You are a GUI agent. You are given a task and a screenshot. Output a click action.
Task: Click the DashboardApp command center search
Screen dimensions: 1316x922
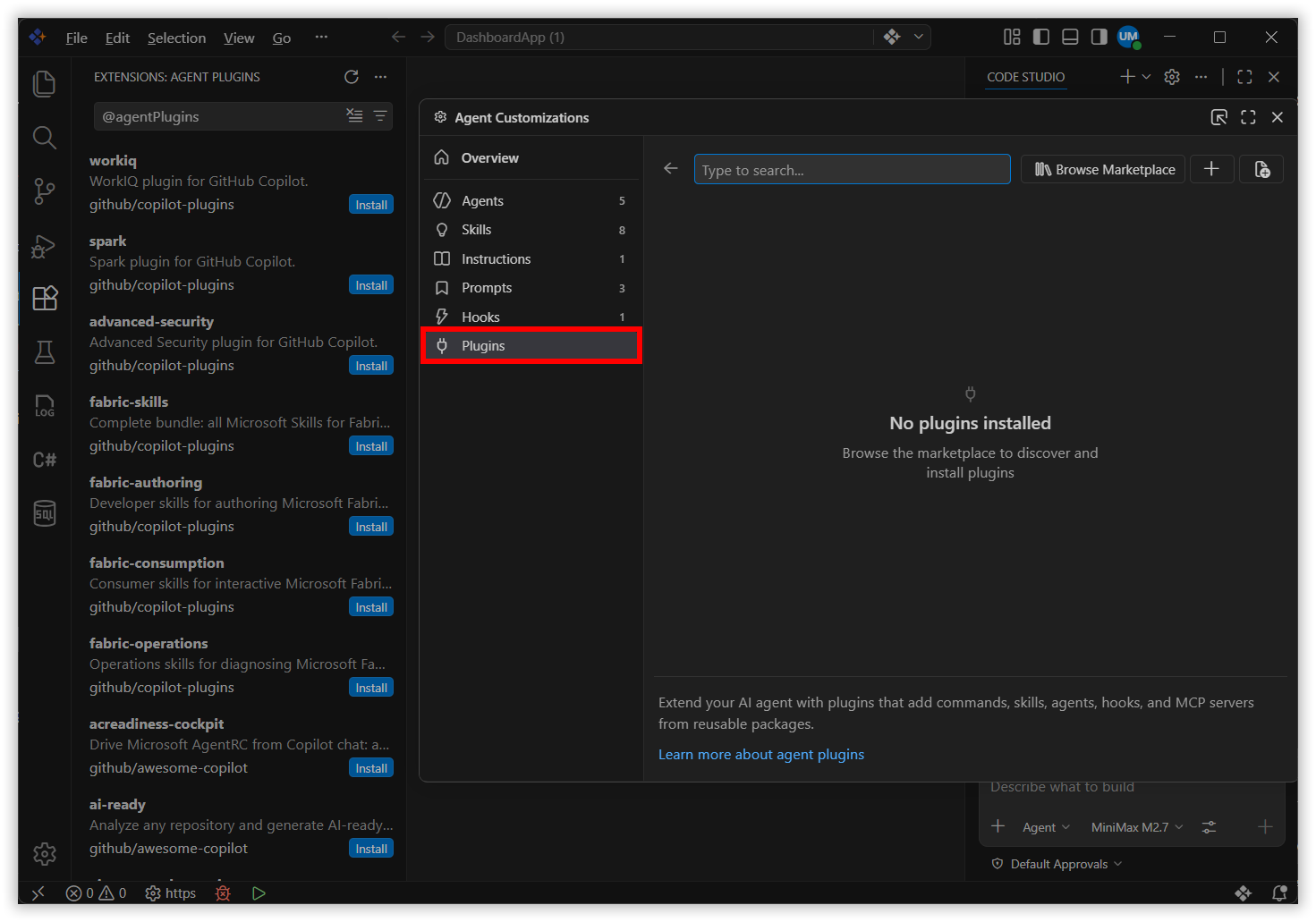click(x=658, y=37)
